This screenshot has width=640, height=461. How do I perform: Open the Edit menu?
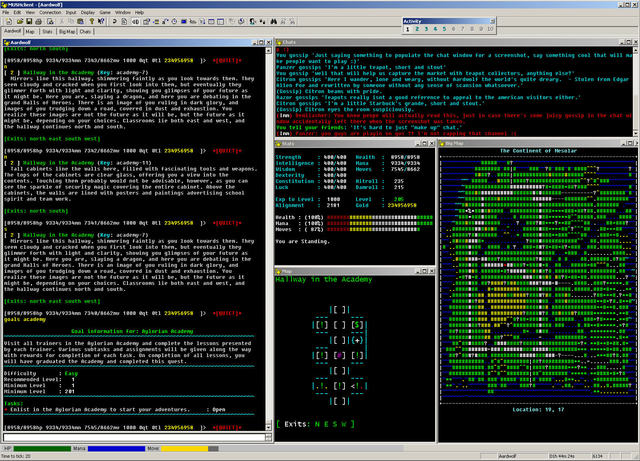point(17,13)
